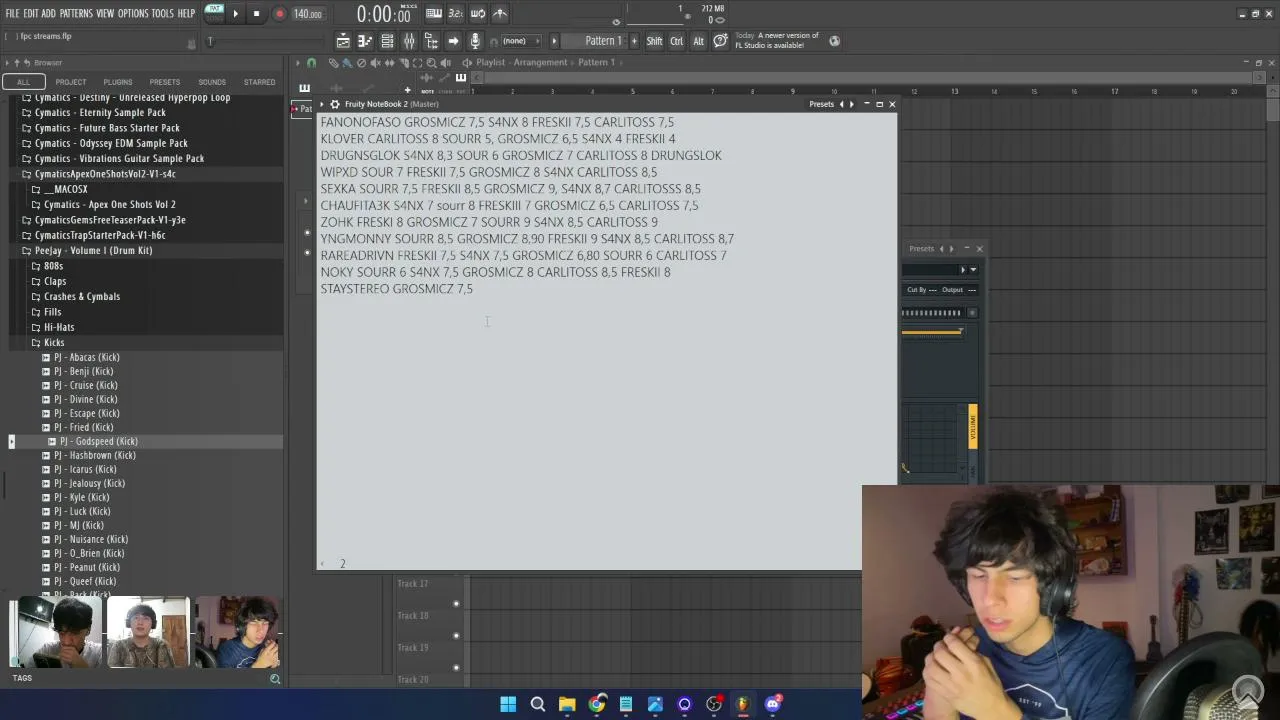Image resolution: width=1280 pixels, height=720 pixels.
Task: Open the Windows Start menu
Action: pyautogui.click(x=508, y=704)
